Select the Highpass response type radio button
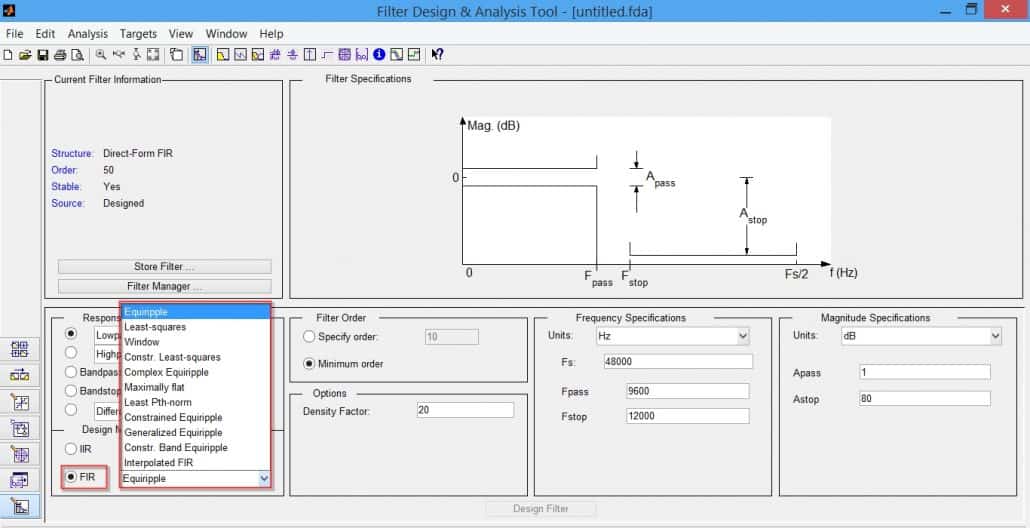The height and width of the screenshot is (528, 1030). pos(71,353)
